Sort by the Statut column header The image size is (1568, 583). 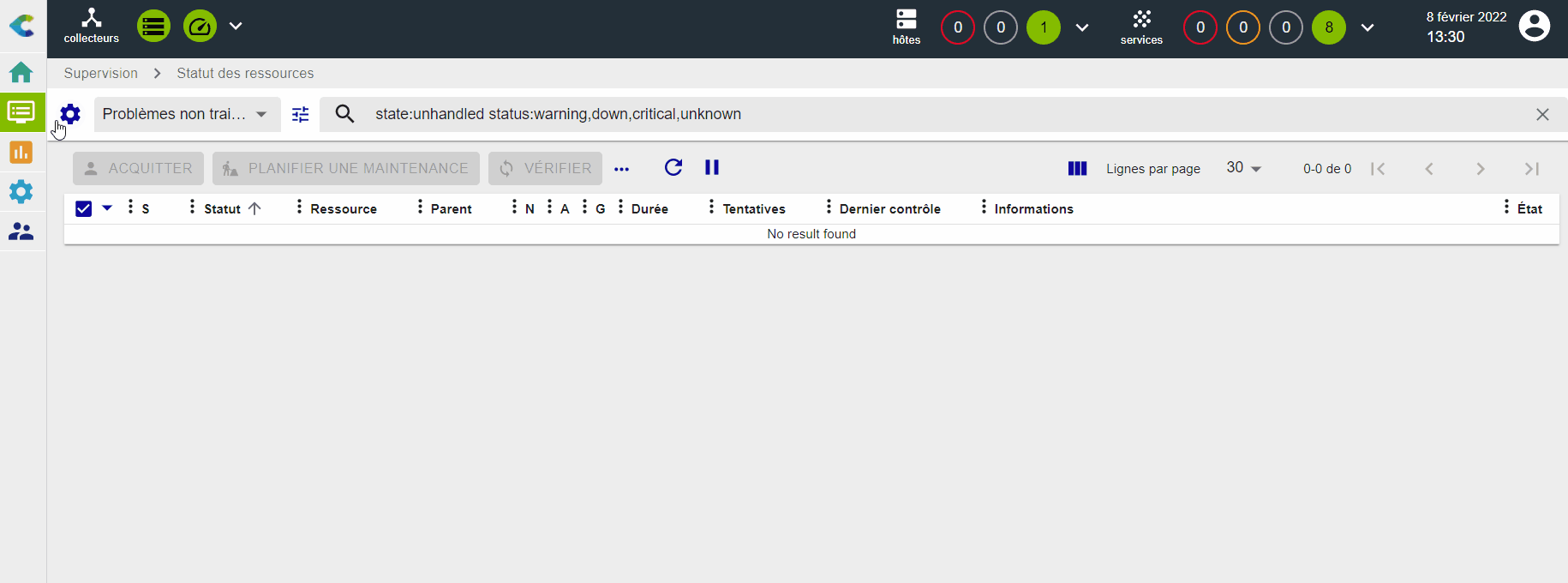(x=223, y=209)
